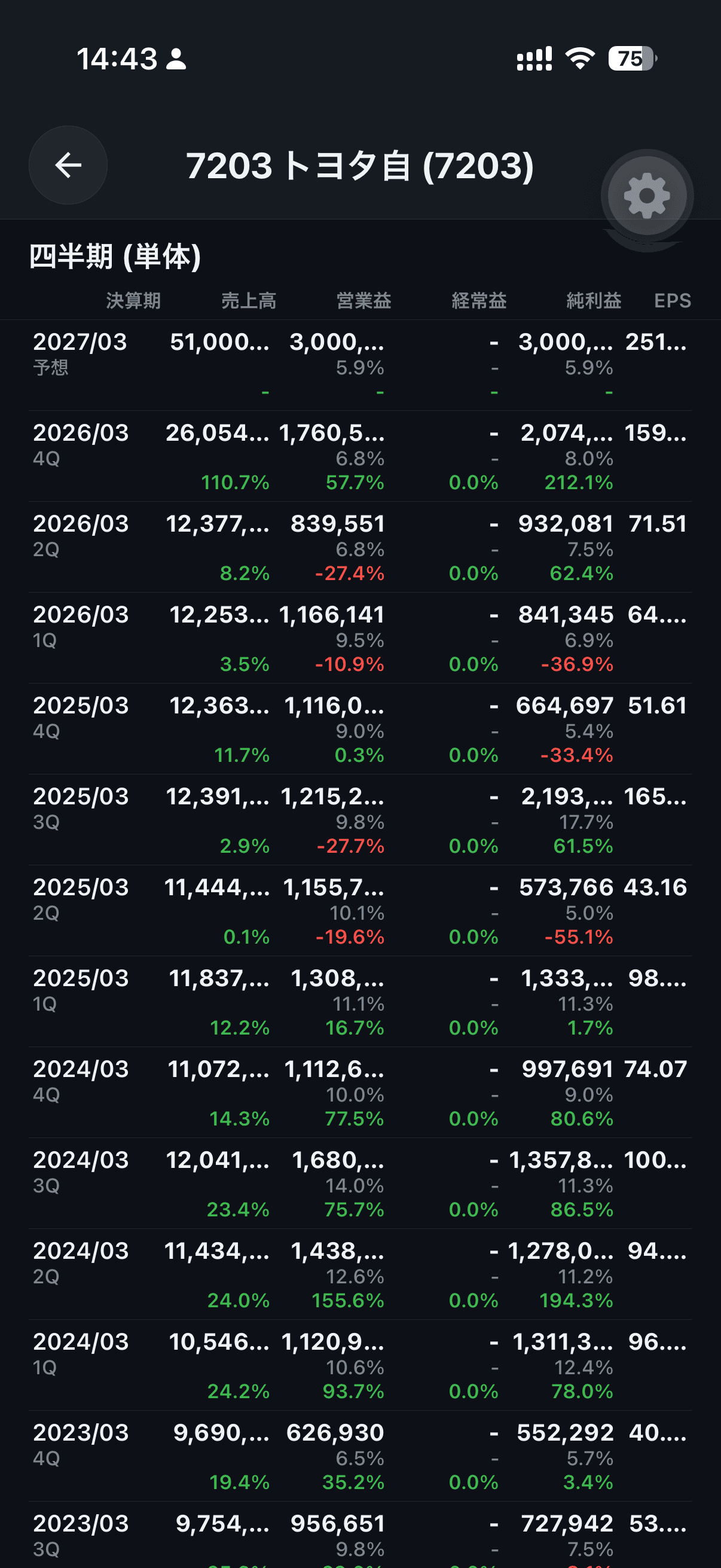The image size is (721, 1568).
Task: Tap the 純利益 column header
Action: (x=594, y=301)
